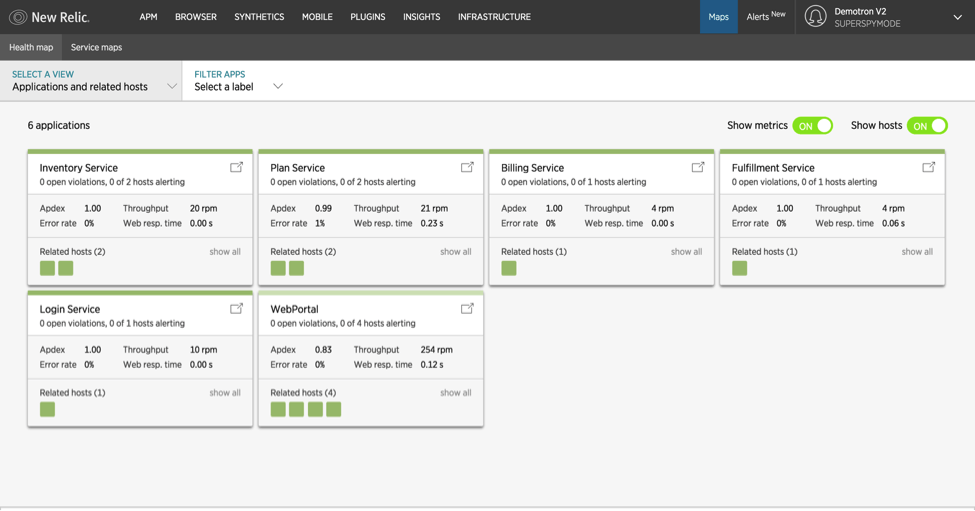Open Plugins section
Image resolution: width=975 pixels, height=511 pixels.
(367, 17)
